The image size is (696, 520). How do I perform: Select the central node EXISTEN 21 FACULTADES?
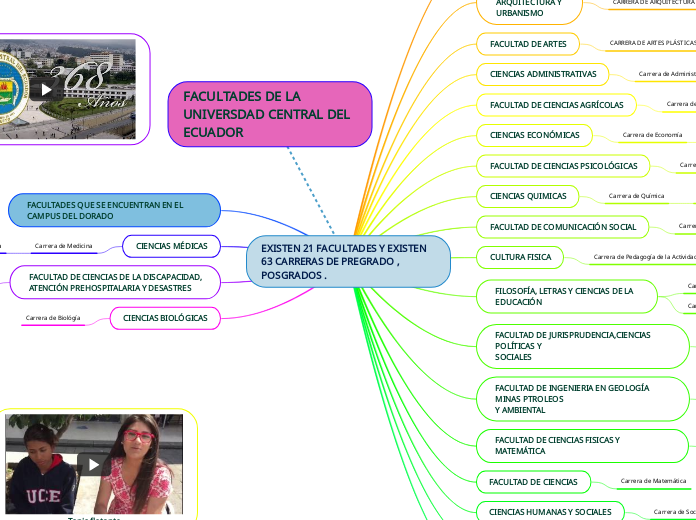(x=348, y=262)
